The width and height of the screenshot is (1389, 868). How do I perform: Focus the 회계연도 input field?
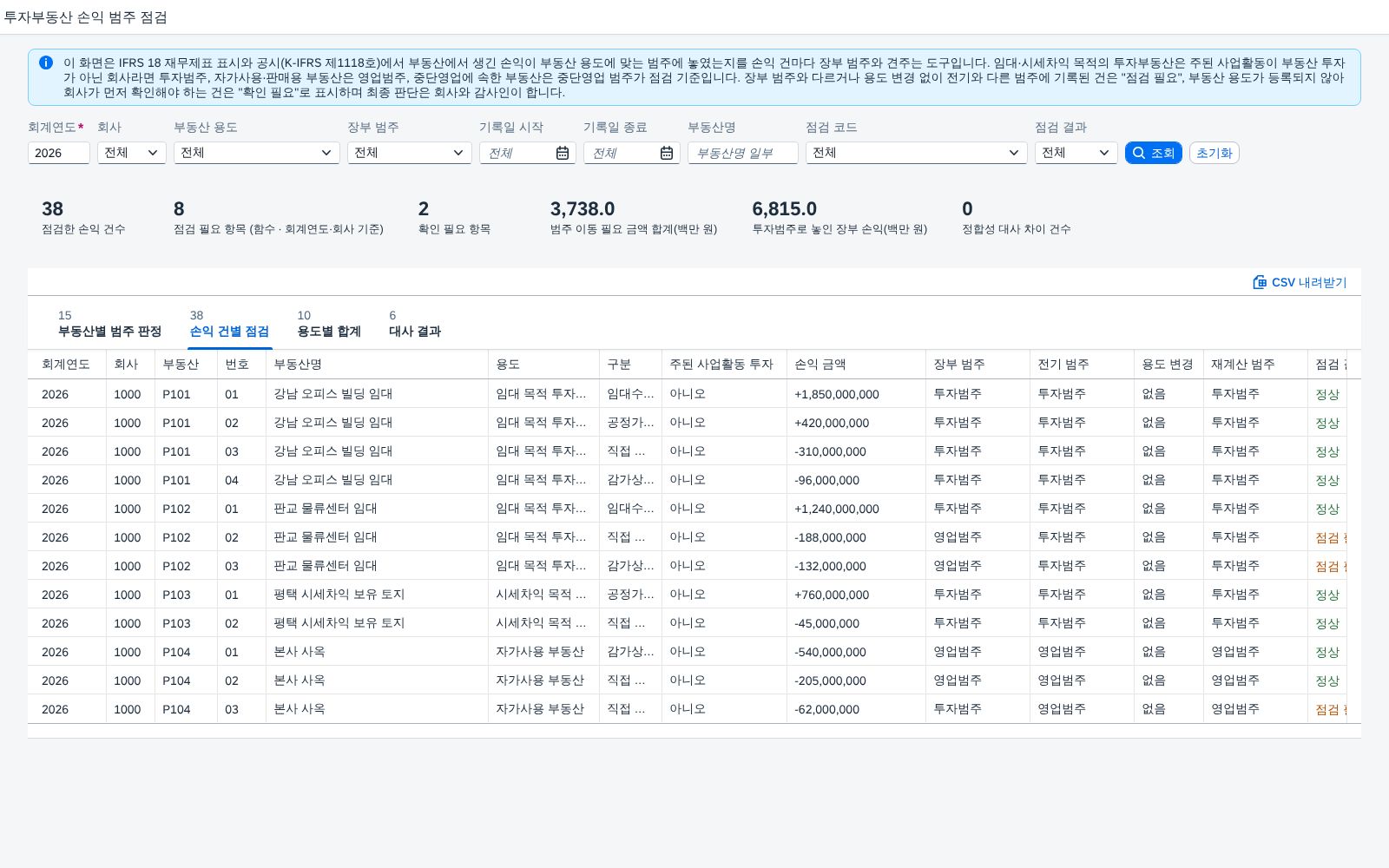point(58,153)
